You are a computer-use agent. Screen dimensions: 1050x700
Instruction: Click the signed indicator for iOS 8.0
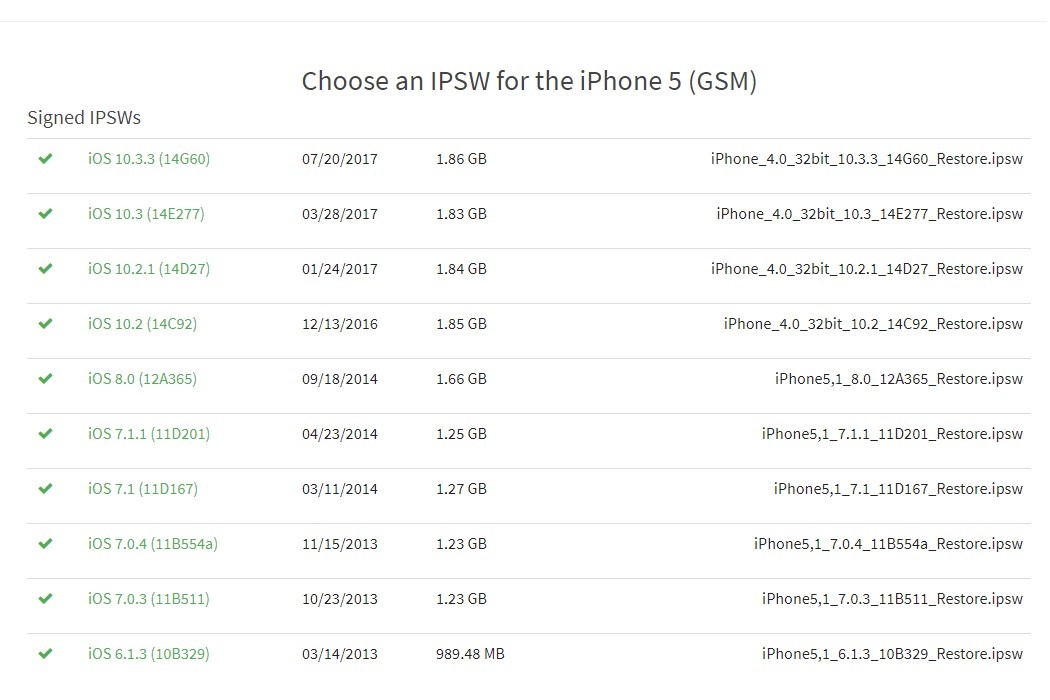click(x=45, y=378)
